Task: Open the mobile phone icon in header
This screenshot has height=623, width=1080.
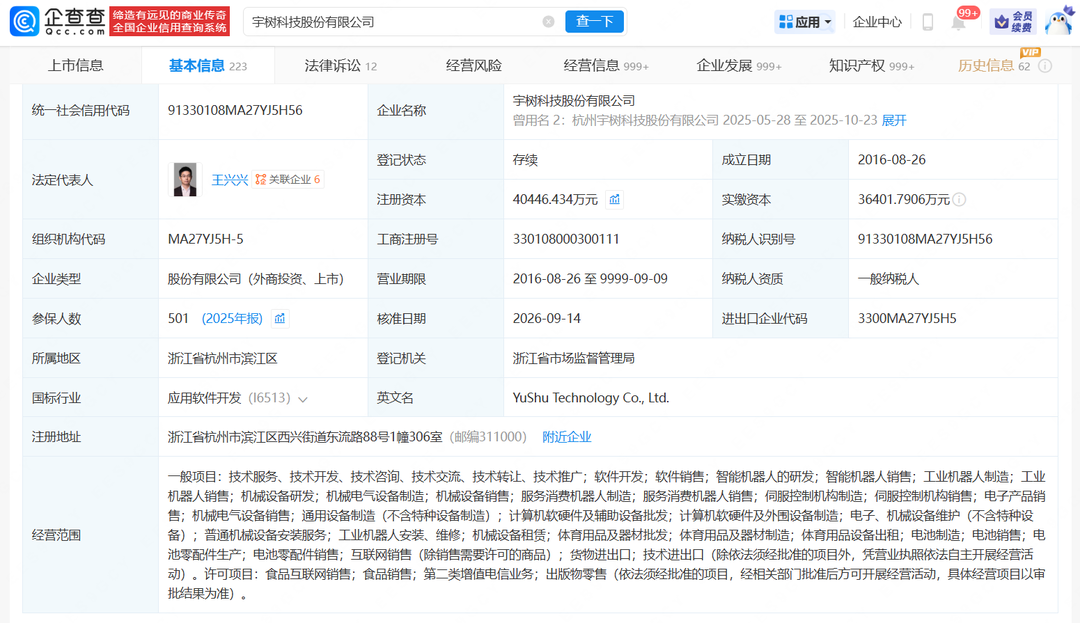Action: pyautogui.click(x=927, y=22)
